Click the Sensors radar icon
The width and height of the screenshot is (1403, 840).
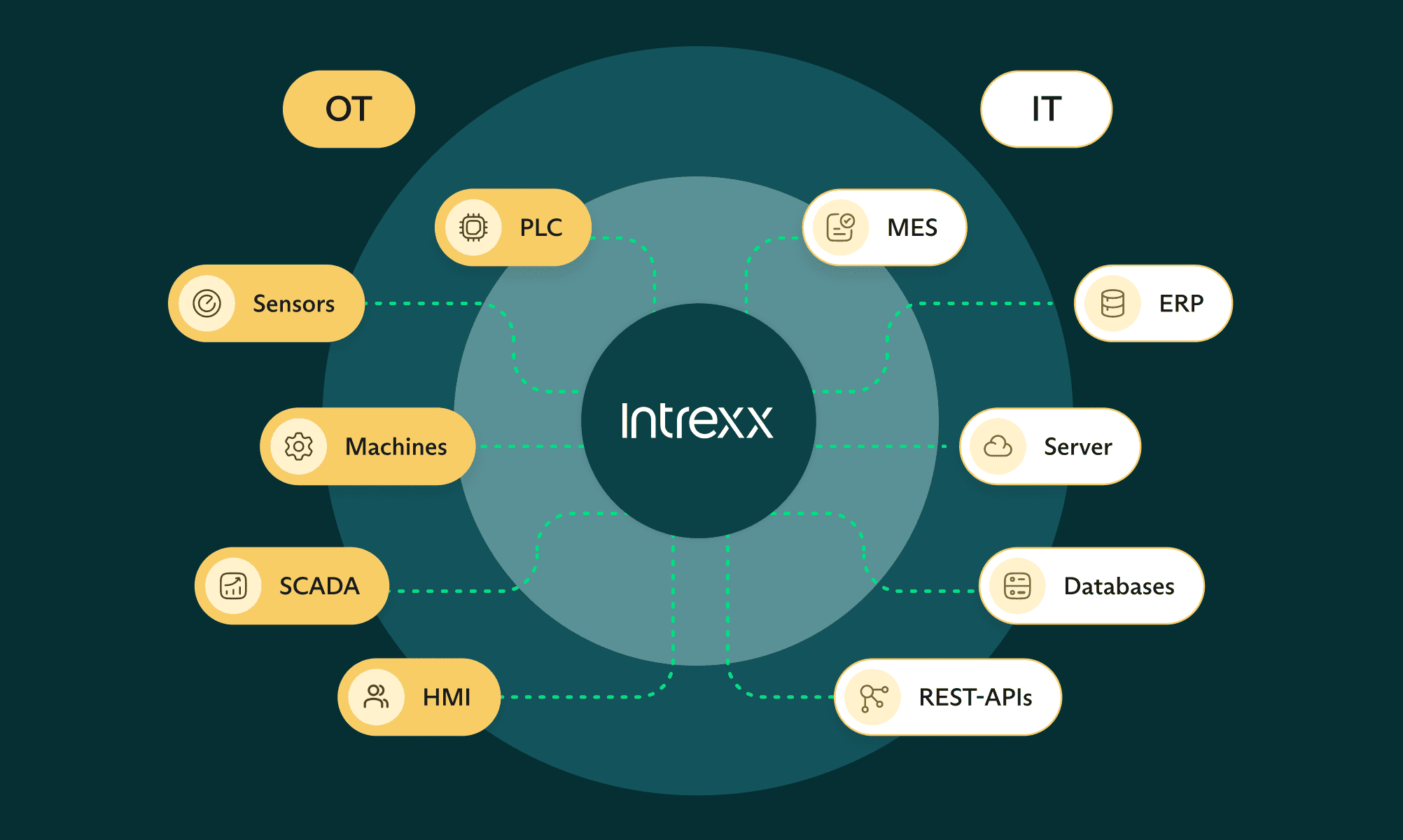click(207, 304)
